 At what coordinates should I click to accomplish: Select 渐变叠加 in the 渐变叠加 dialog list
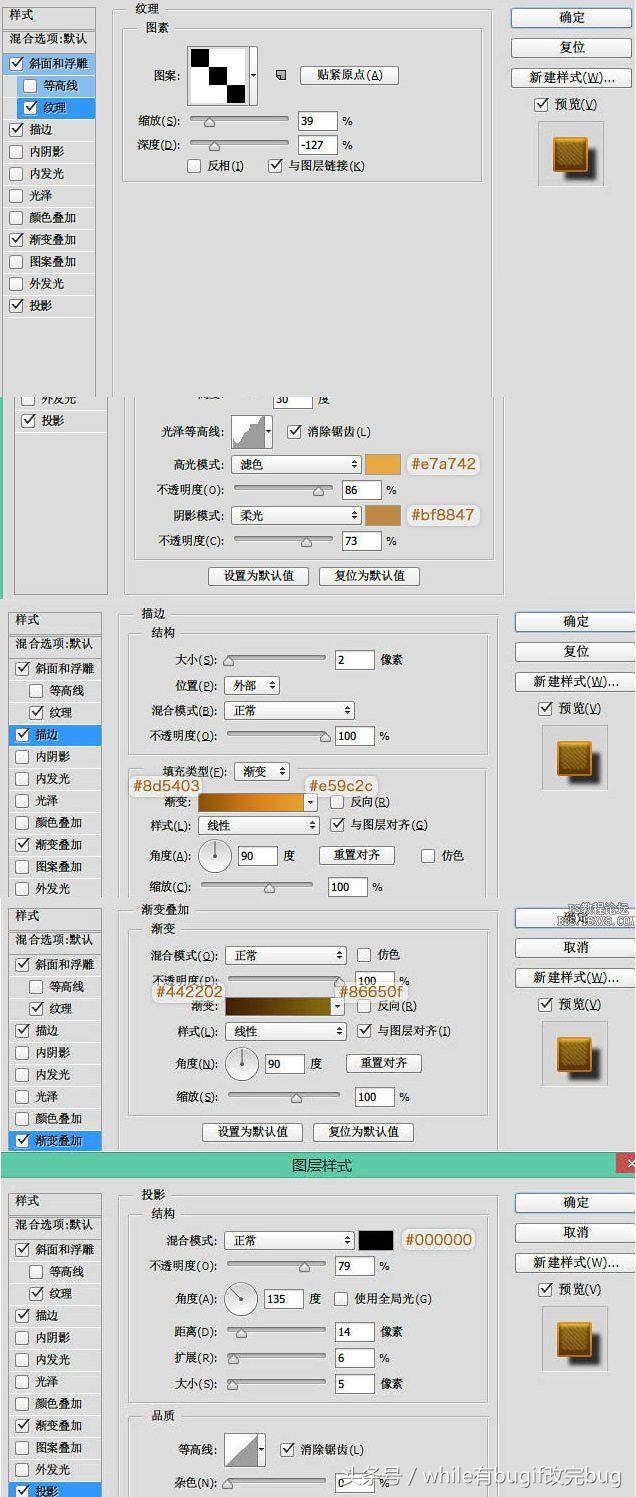[x=55, y=1140]
